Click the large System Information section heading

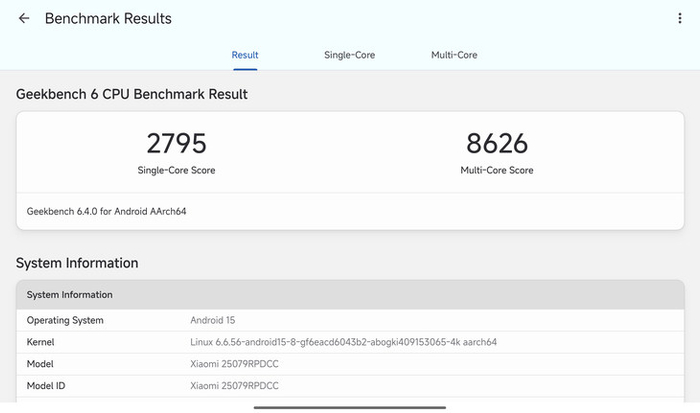(x=77, y=263)
